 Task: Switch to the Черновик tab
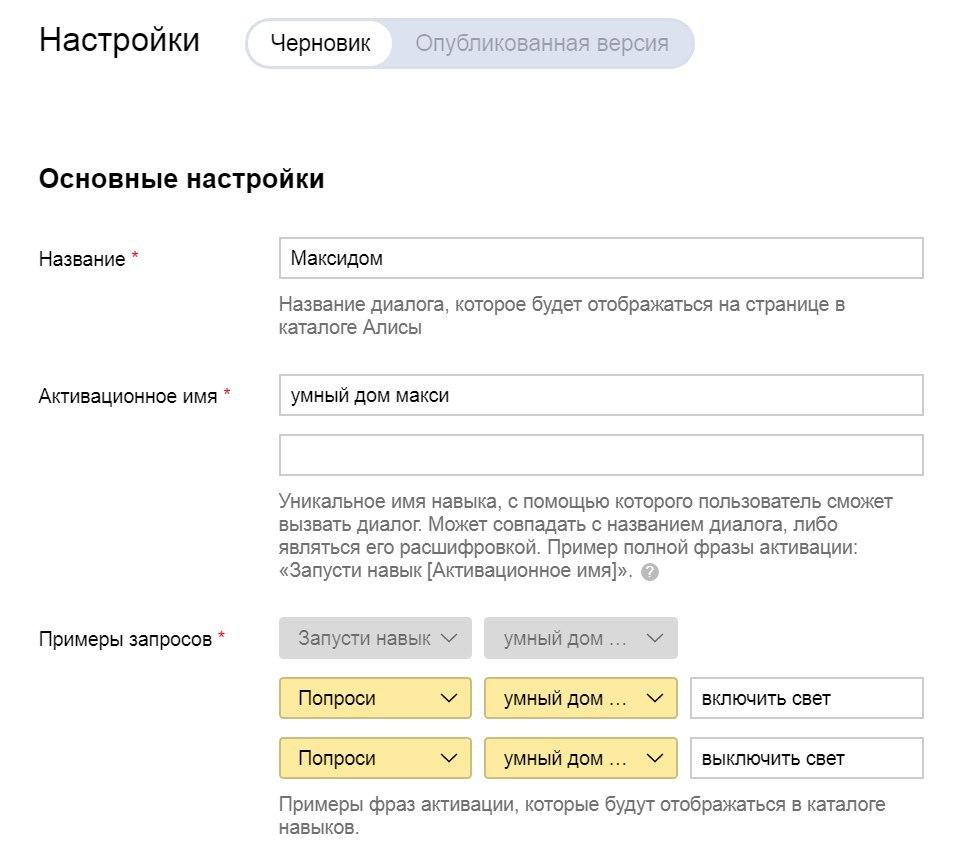coord(320,44)
